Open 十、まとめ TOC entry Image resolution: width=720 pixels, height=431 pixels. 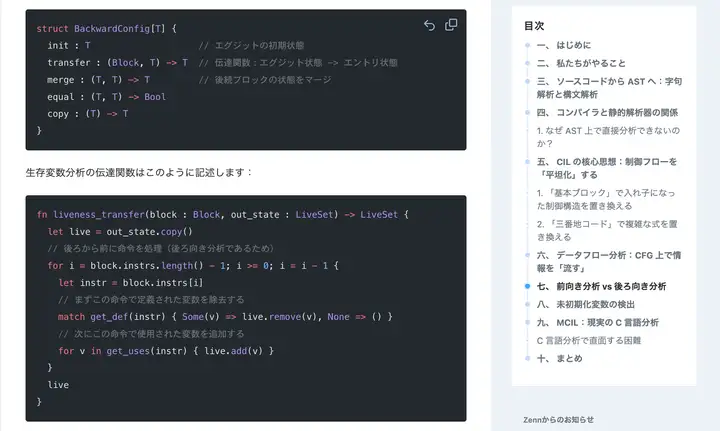(559, 358)
